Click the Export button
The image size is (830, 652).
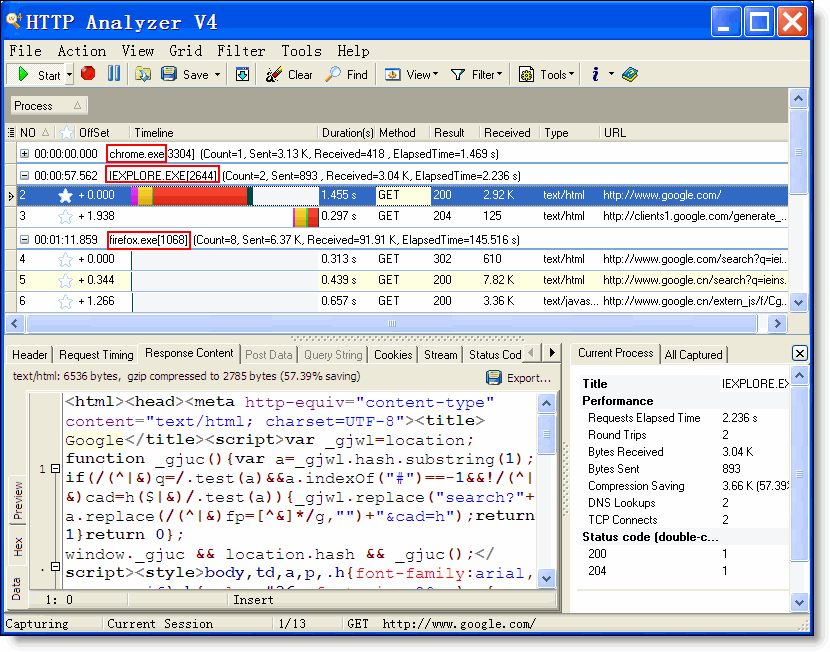[x=519, y=378]
